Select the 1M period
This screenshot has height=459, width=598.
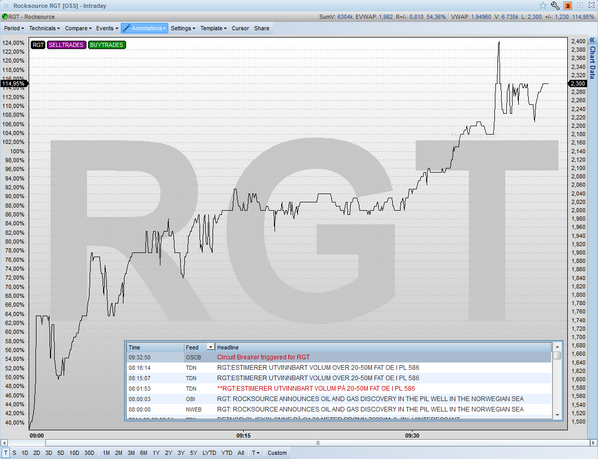[106, 453]
